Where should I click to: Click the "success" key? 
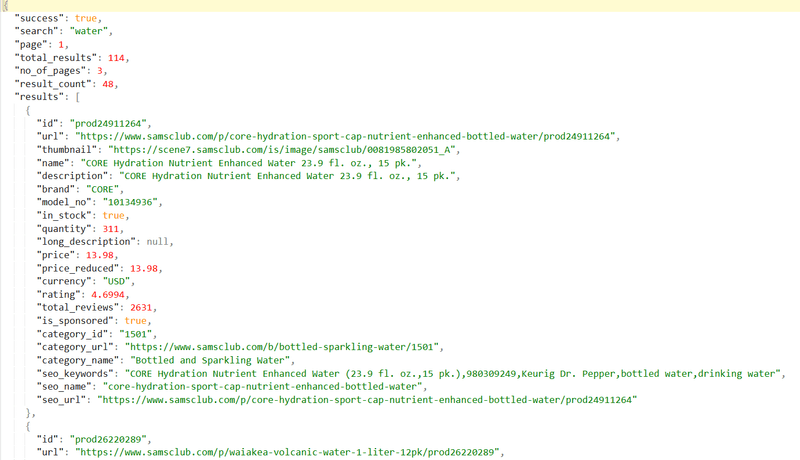(x=39, y=18)
